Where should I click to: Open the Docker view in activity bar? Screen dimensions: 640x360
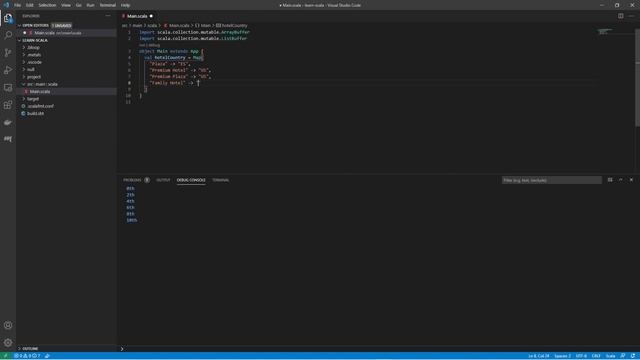pyautogui.click(x=8, y=122)
